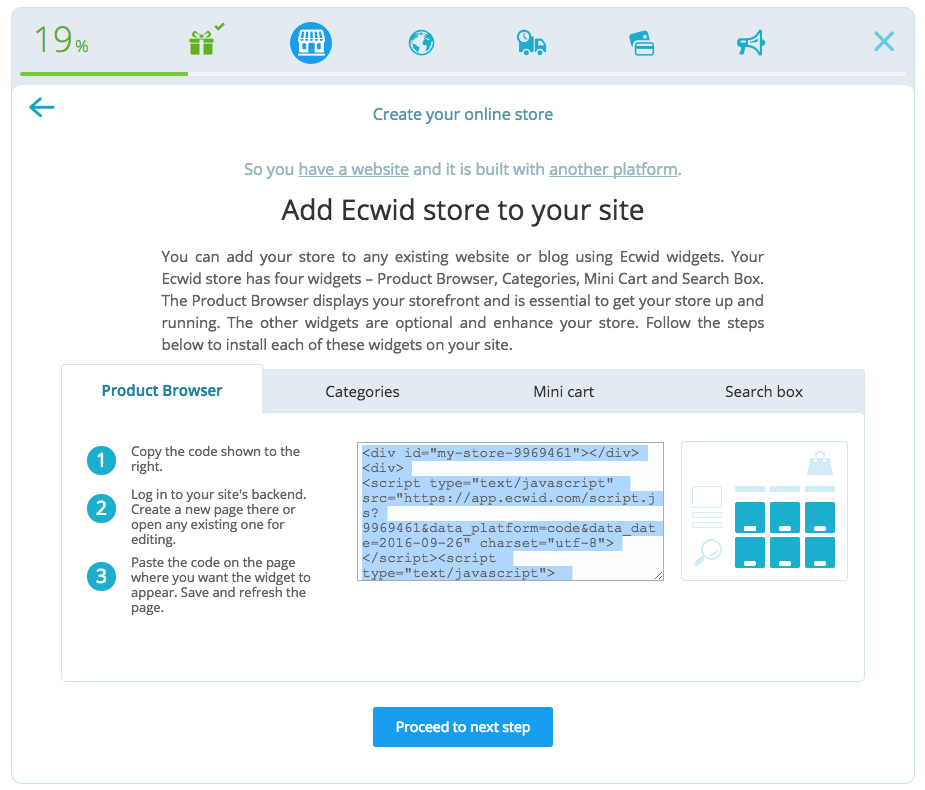Click inside the widget code text area
This screenshot has height=790, width=925.
tap(510, 511)
